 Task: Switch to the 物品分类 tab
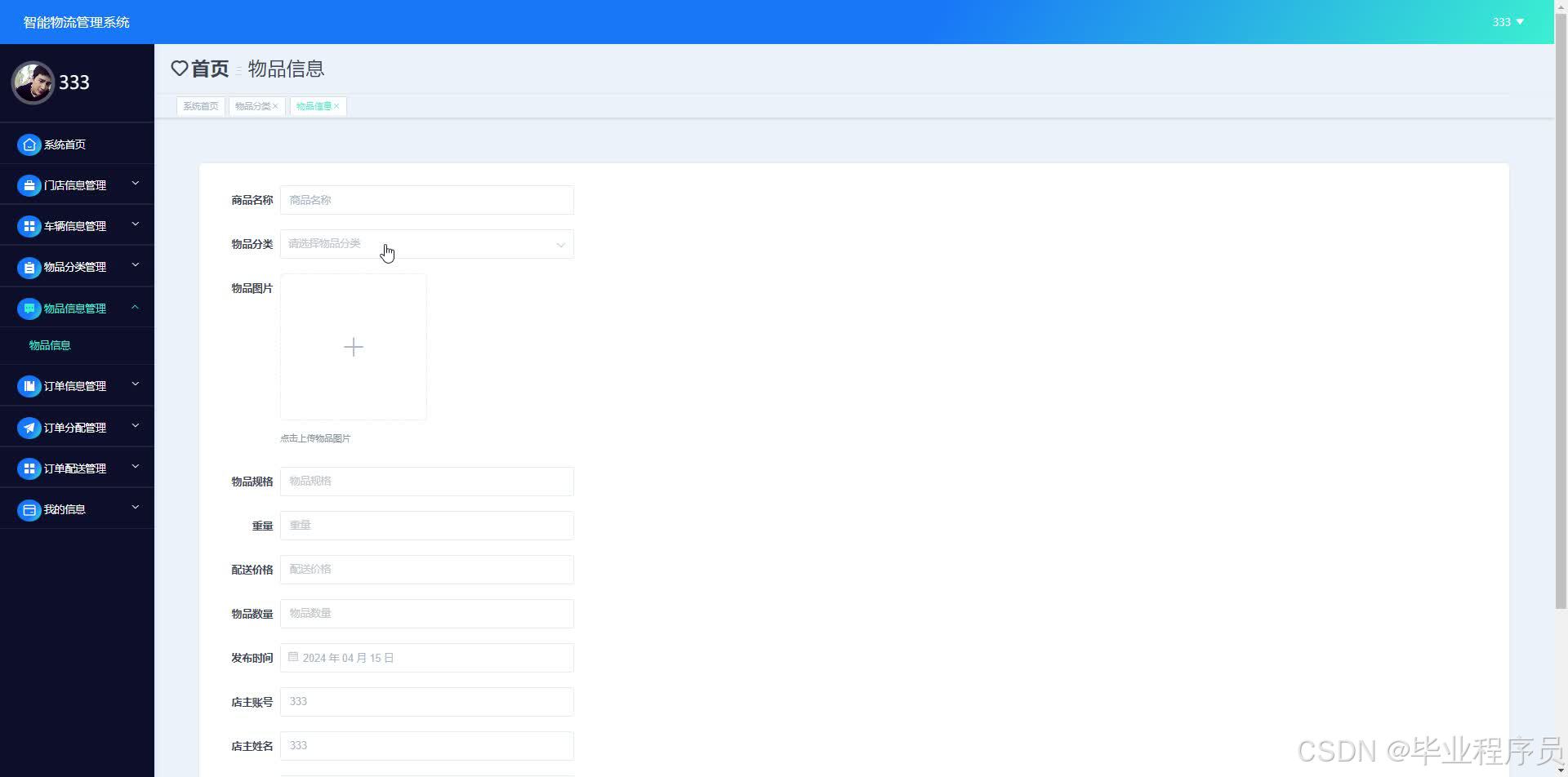(x=256, y=106)
